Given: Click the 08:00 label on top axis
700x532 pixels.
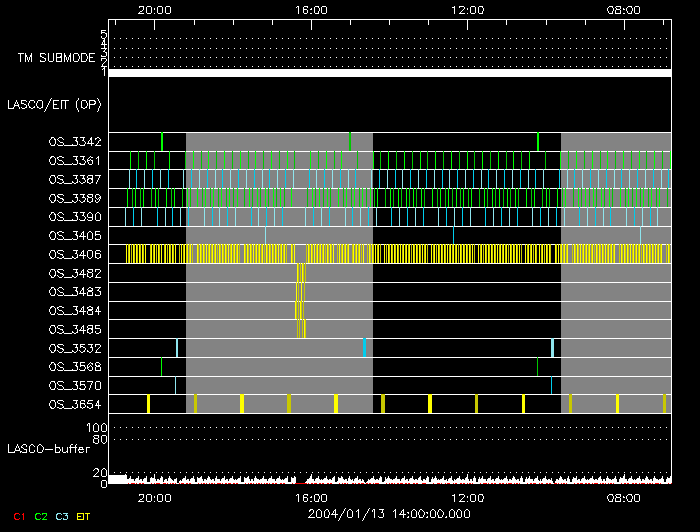Looking at the screenshot, I should pyautogui.click(x=624, y=8).
